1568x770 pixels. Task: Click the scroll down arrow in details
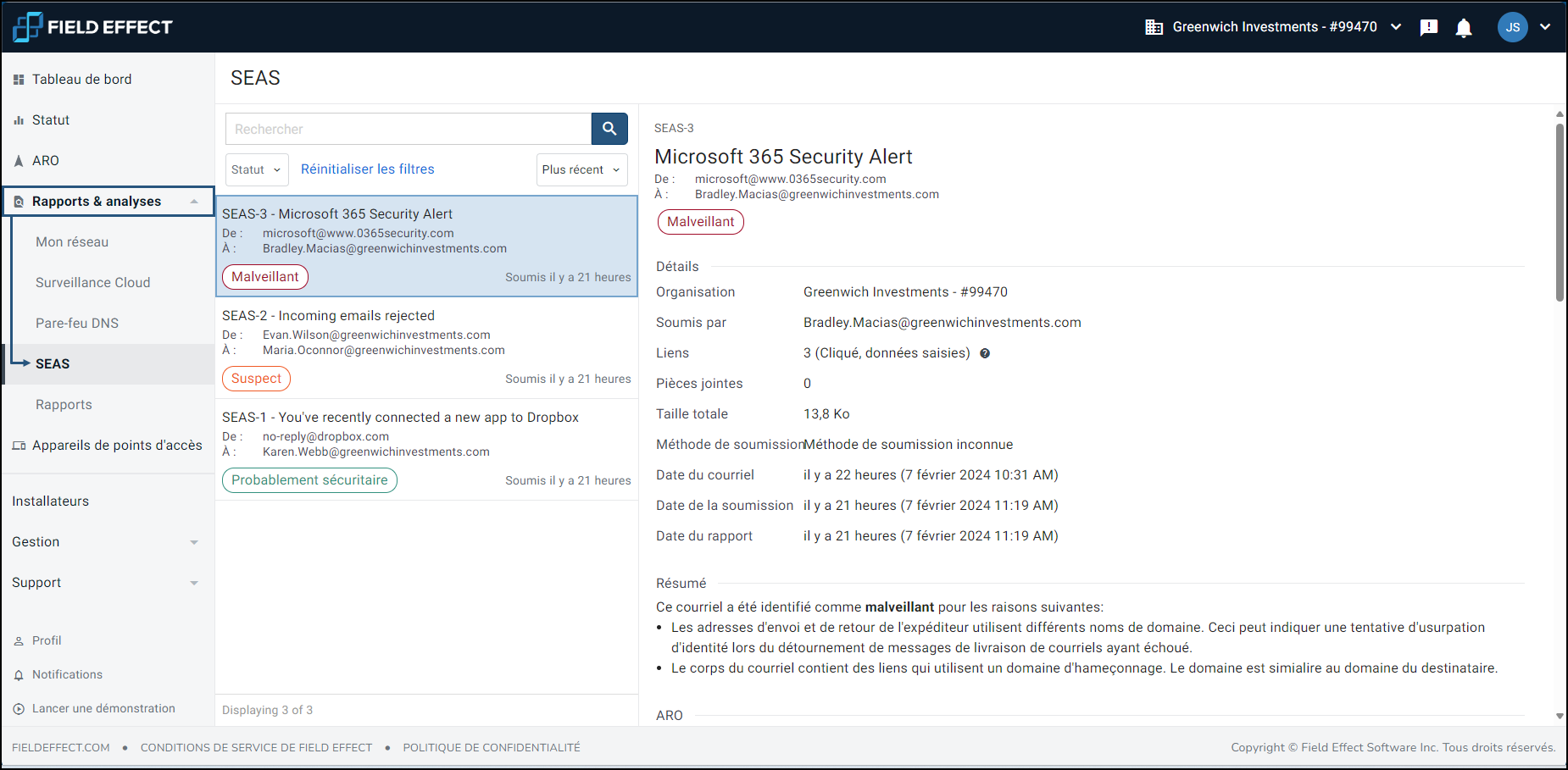click(1560, 717)
